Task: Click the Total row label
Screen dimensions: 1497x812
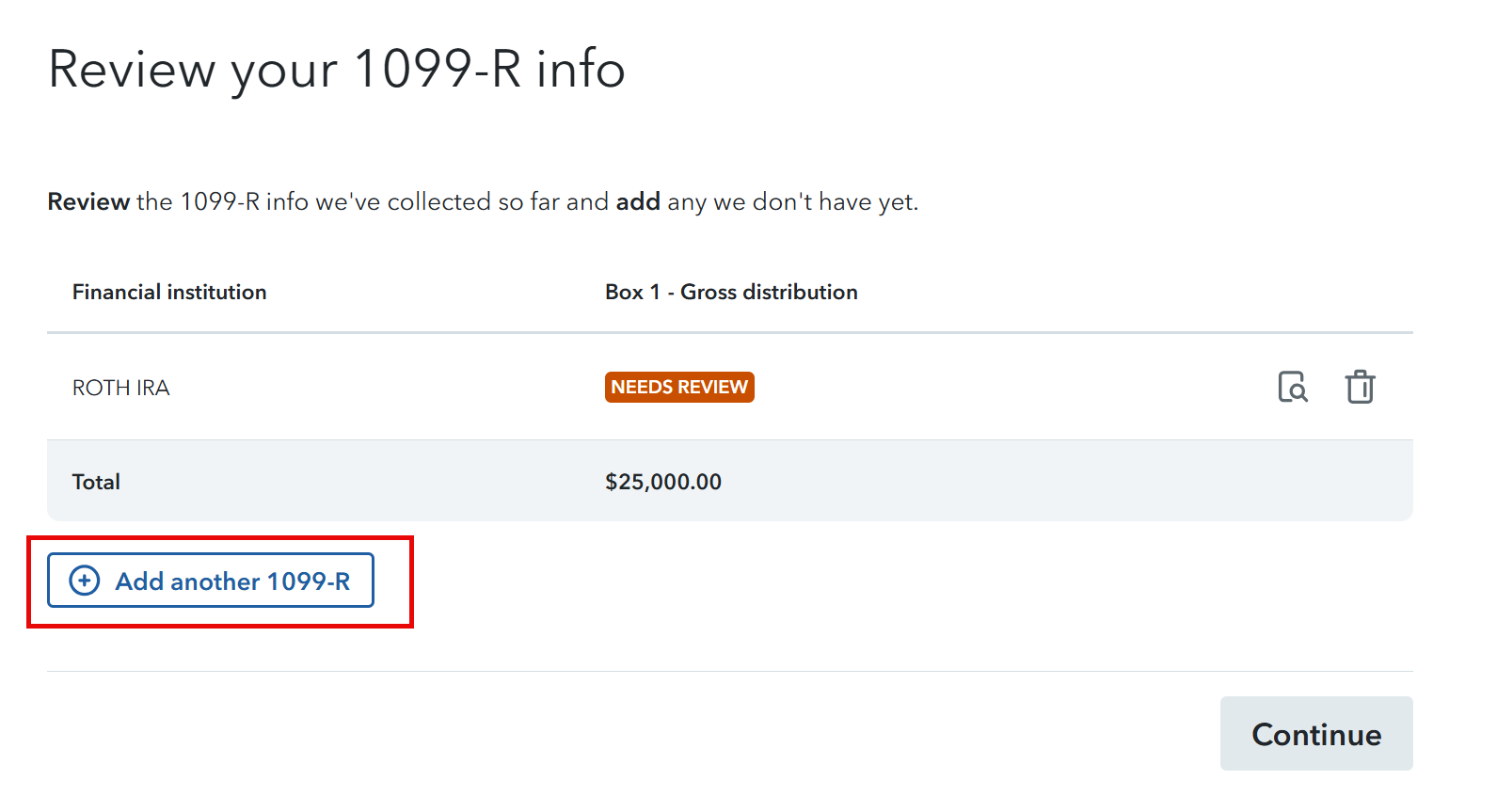Action: click(x=96, y=482)
